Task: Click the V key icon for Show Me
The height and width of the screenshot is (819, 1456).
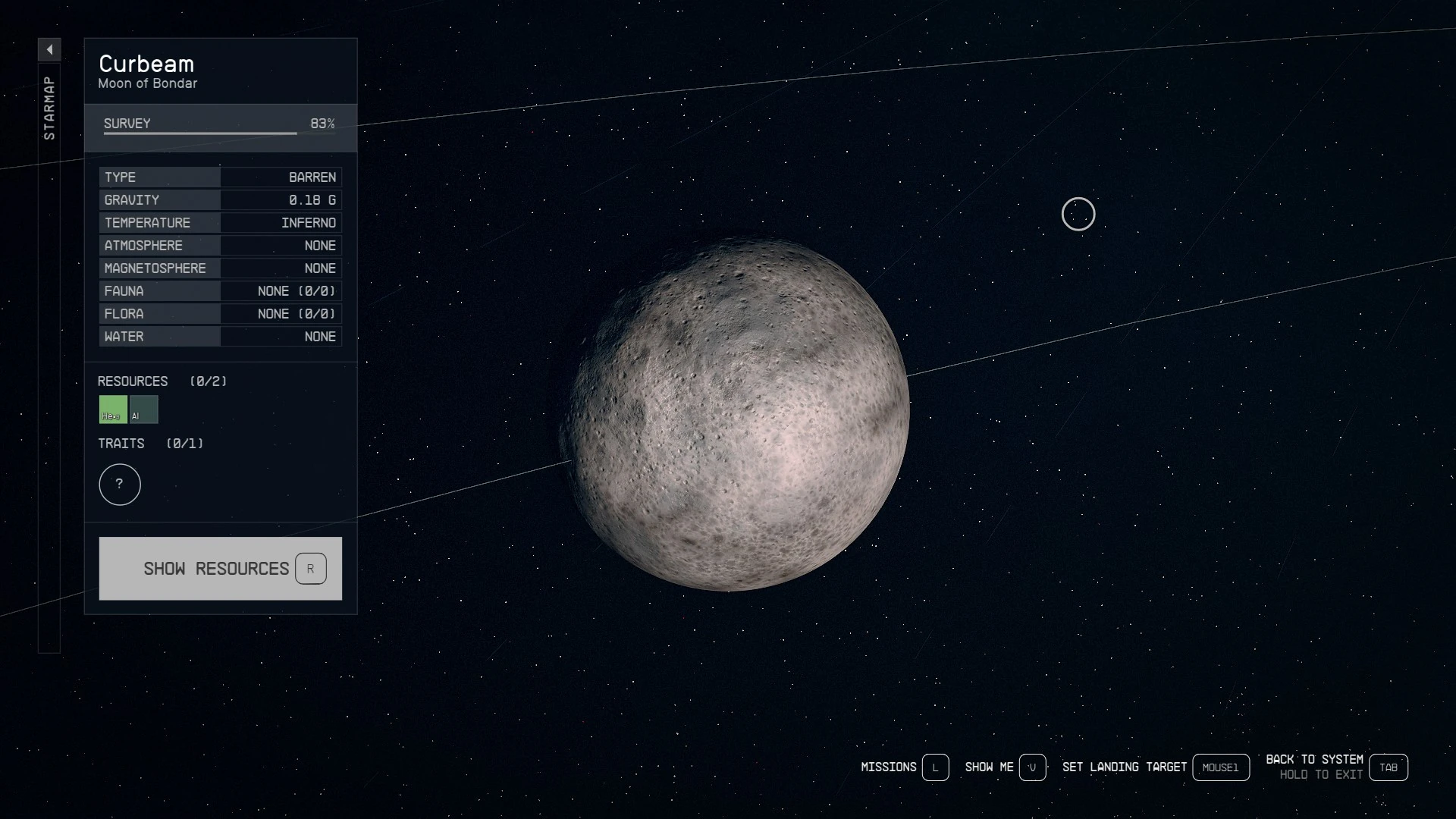Action: pyautogui.click(x=1032, y=767)
